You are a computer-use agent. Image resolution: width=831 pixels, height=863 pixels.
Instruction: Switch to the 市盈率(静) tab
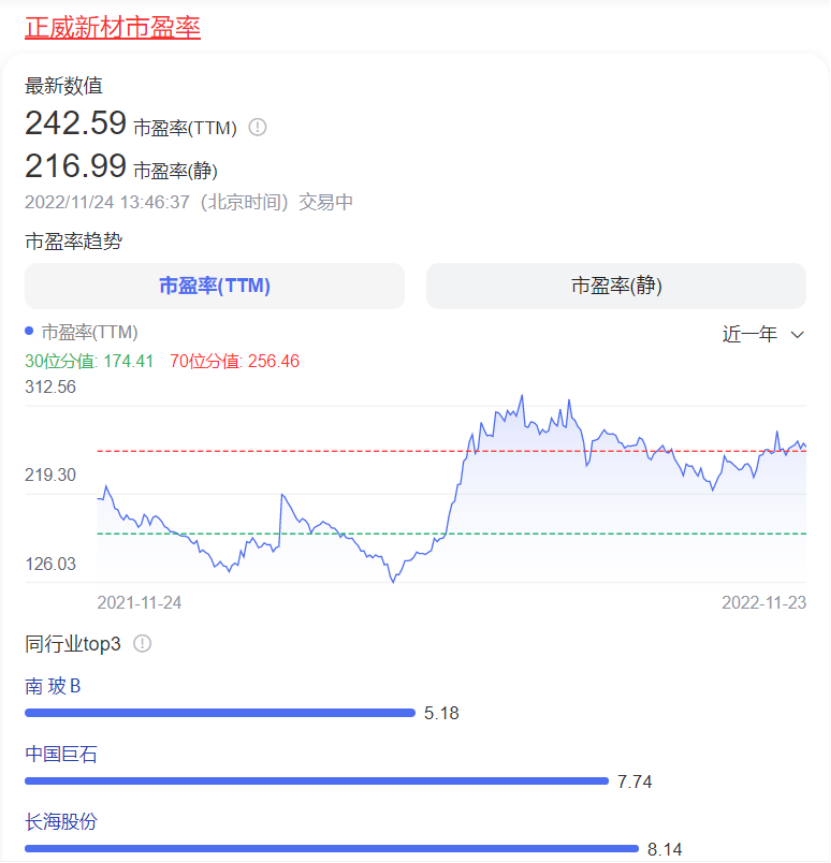(616, 286)
